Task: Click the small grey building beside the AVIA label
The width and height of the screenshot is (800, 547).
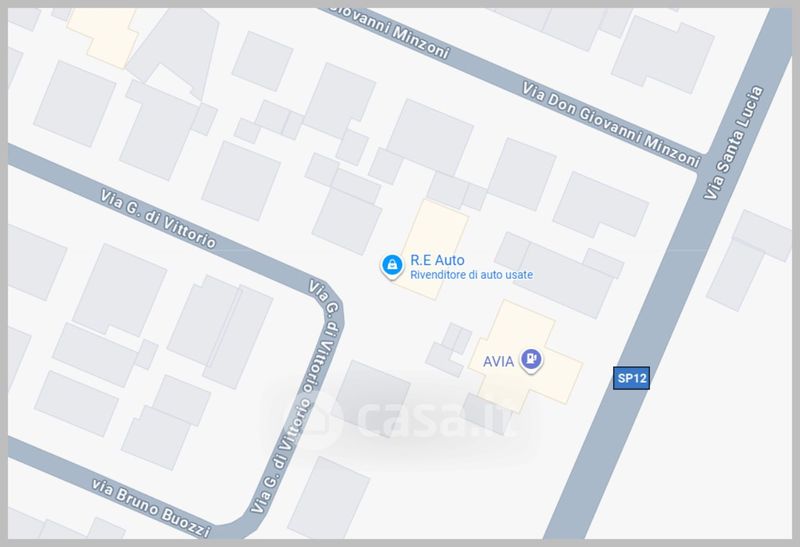Action: pyautogui.click(x=449, y=350)
